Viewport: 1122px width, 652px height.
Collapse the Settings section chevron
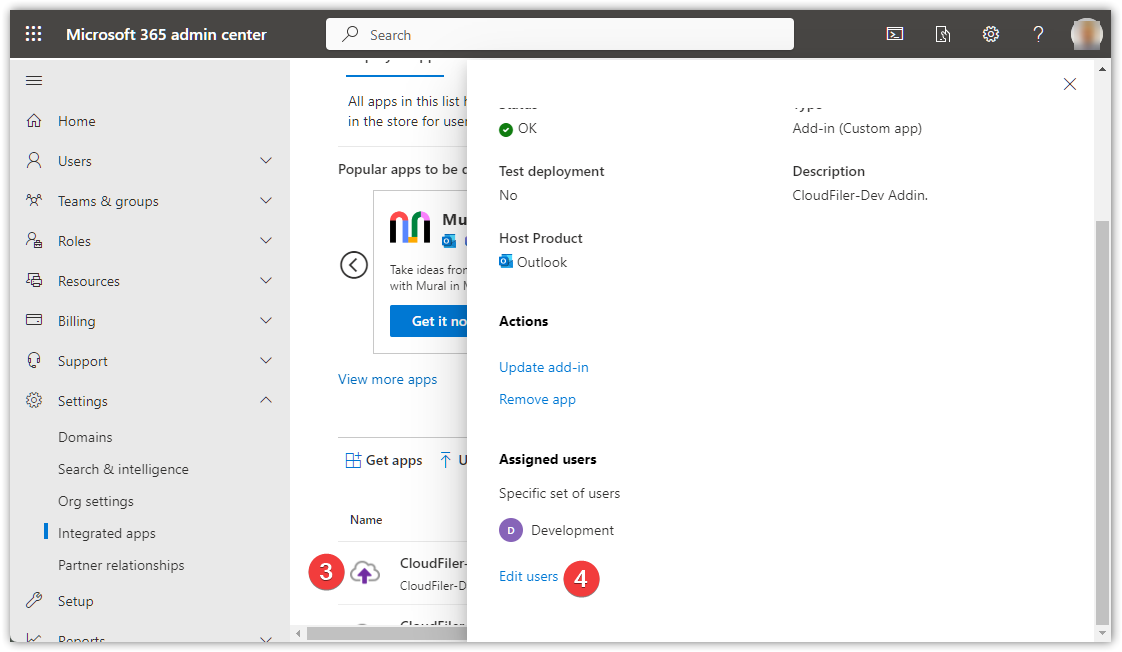265,400
